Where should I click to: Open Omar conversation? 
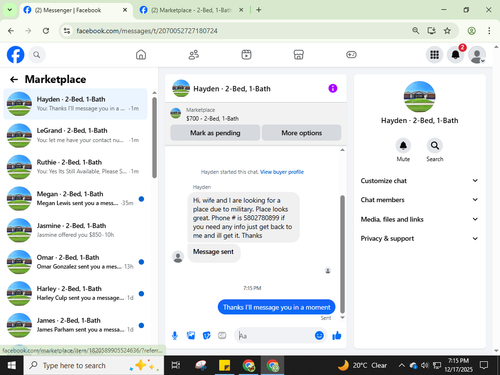(75, 262)
